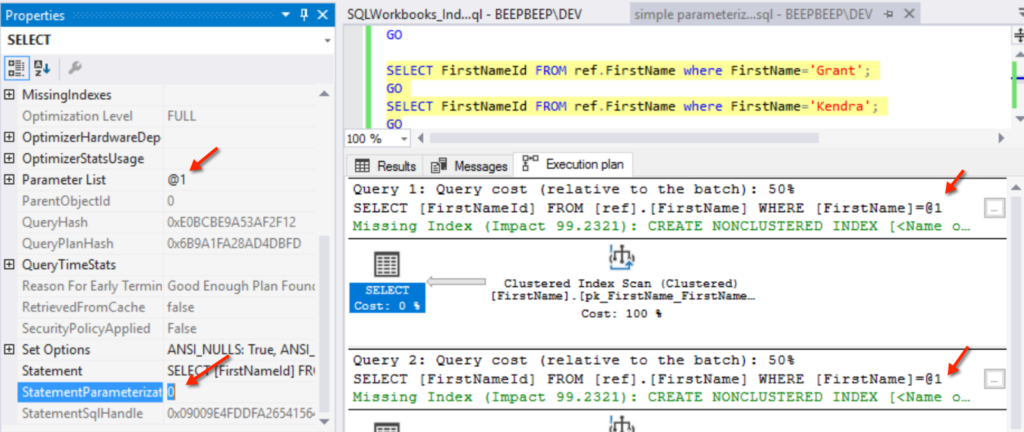Click the Categorized view icon in Properties
The height and width of the screenshot is (432, 1024).
(x=17, y=68)
